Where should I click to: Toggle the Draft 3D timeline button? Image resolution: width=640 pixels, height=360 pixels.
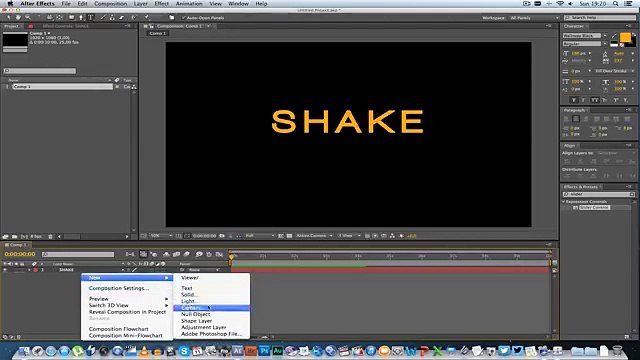[x=154, y=254]
